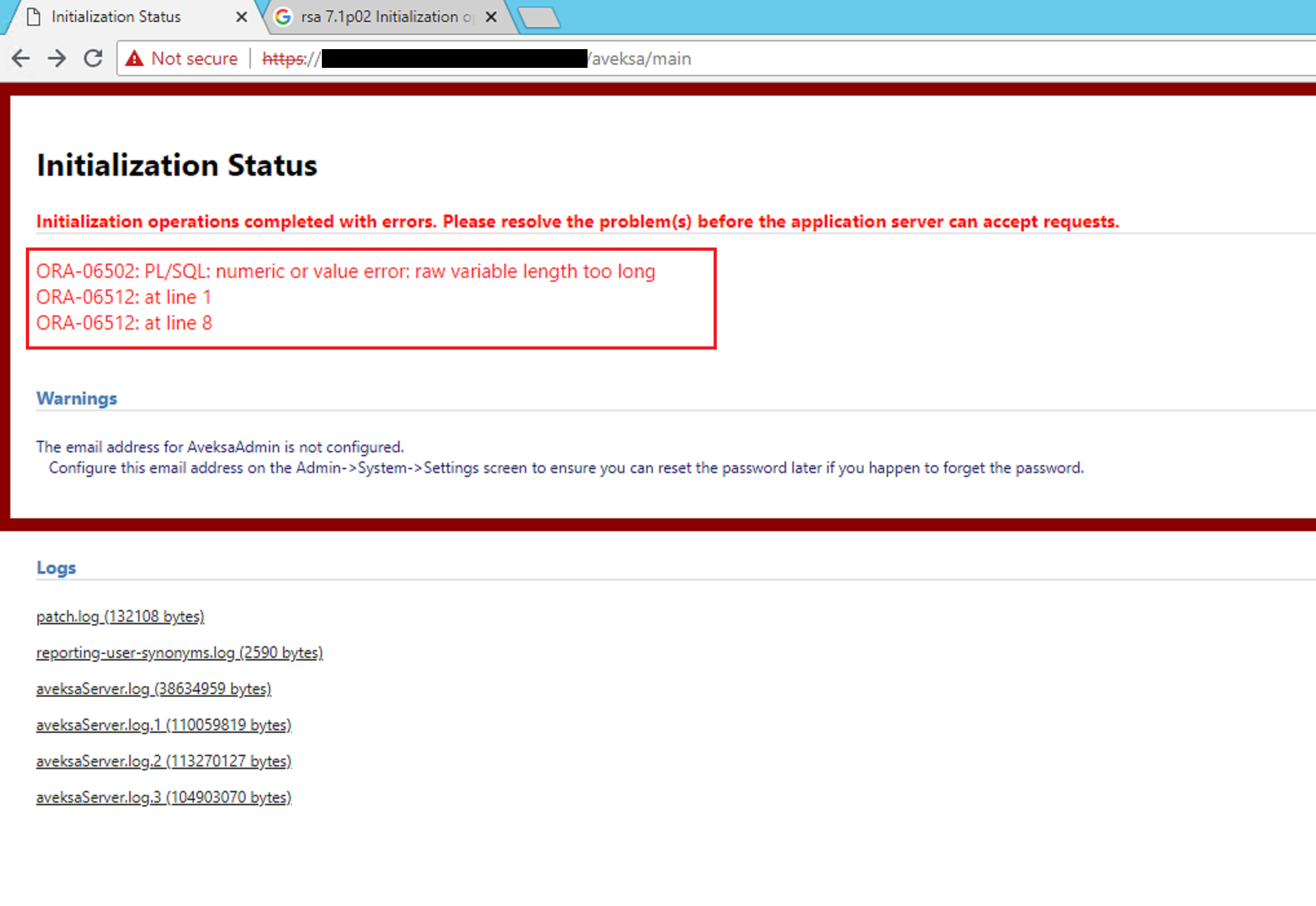1316x906 pixels.
Task: Switch to the Initialization Status tab
Action: (x=116, y=17)
